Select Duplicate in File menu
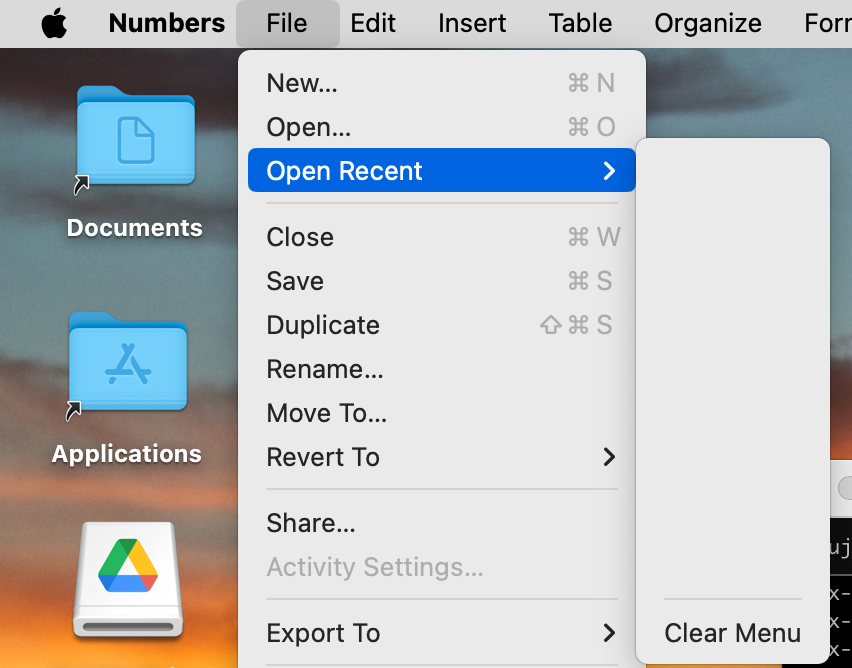The height and width of the screenshot is (668, 852). 323,325
